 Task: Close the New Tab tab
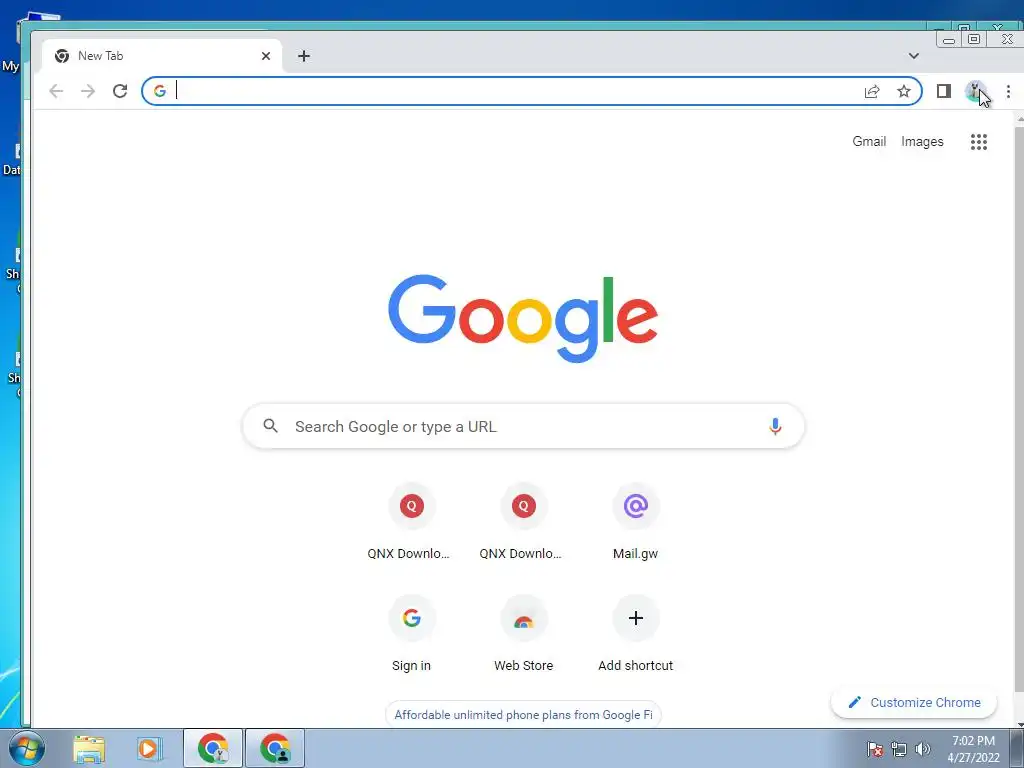(266, 56)
